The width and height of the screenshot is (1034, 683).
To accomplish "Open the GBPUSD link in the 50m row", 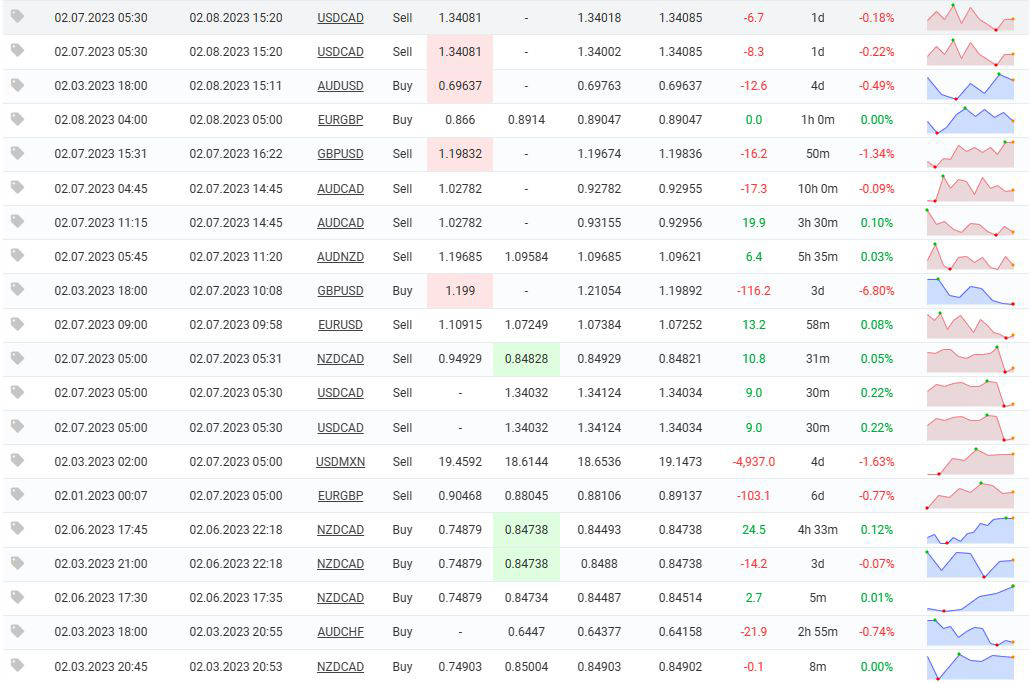I will pyautogui.click(x=340, y=154).
